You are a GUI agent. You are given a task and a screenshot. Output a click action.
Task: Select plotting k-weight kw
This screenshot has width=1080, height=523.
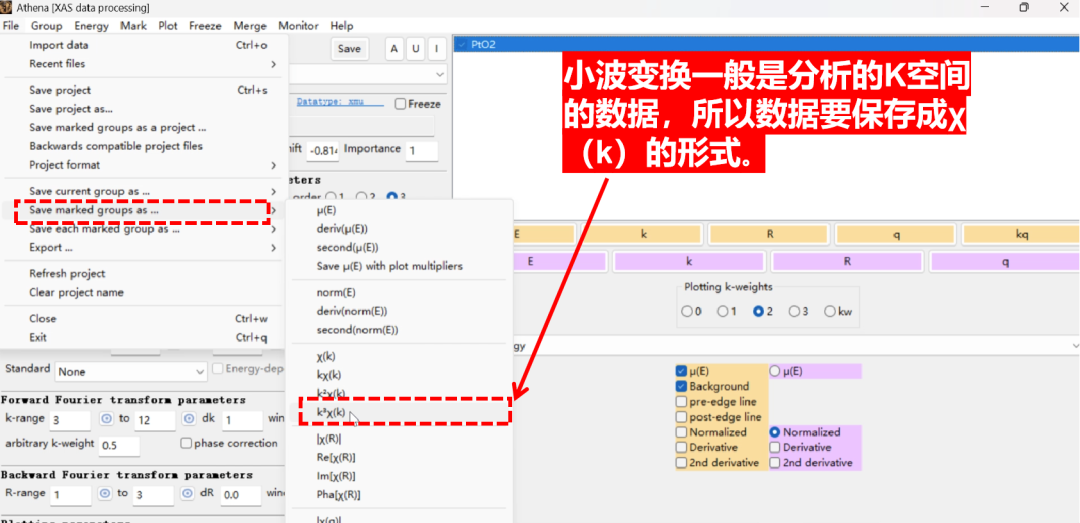[830, 311]
